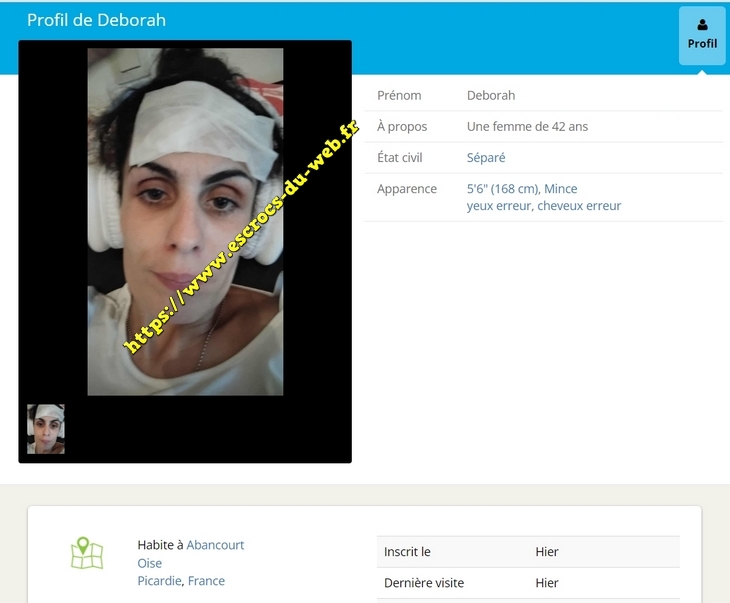The width and height of the screenshot is (730, 603).
Task: Click the cheveux erreur link
Action: [580, 206]
